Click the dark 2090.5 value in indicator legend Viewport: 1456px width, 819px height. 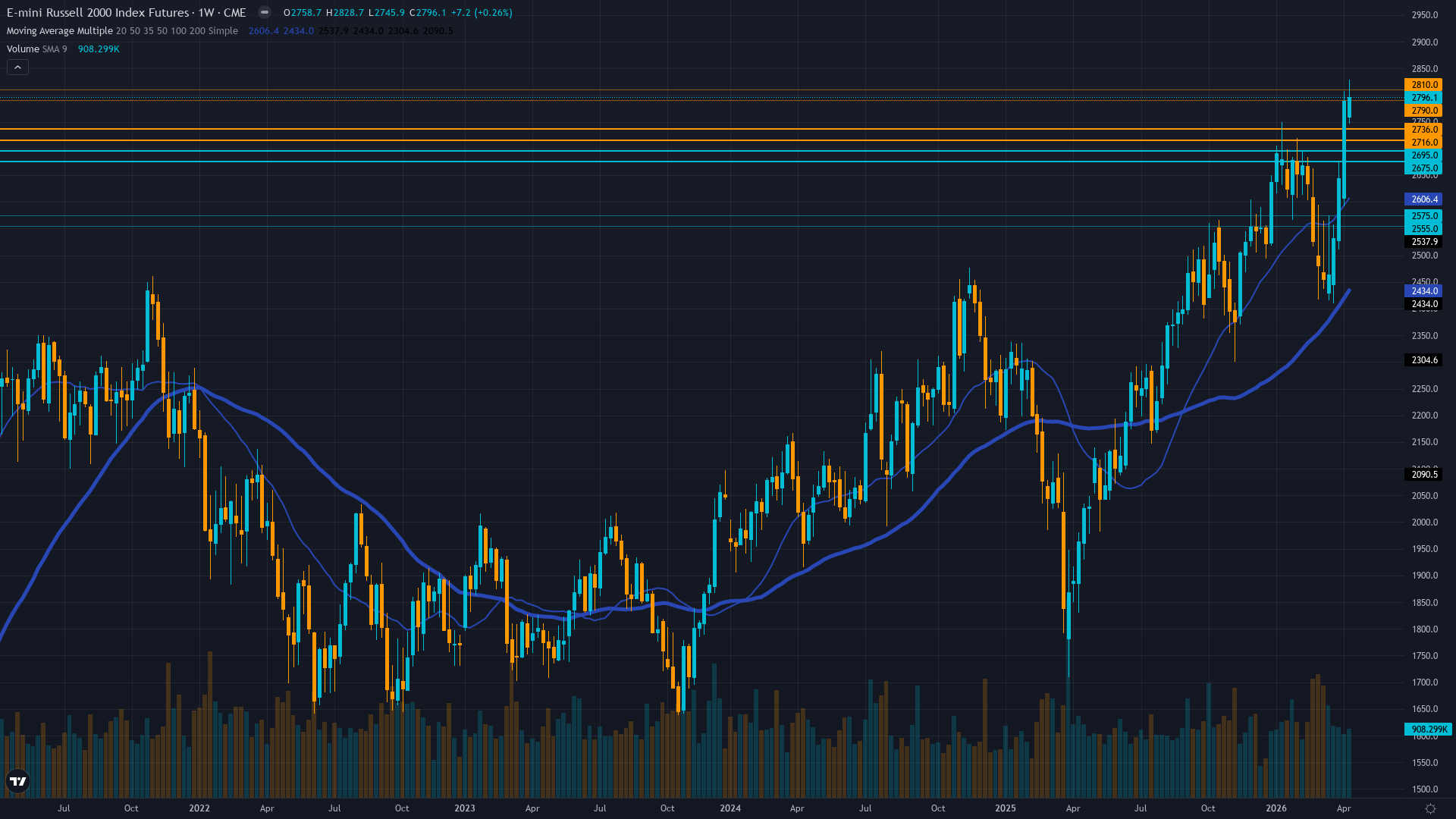coord(438,31)
